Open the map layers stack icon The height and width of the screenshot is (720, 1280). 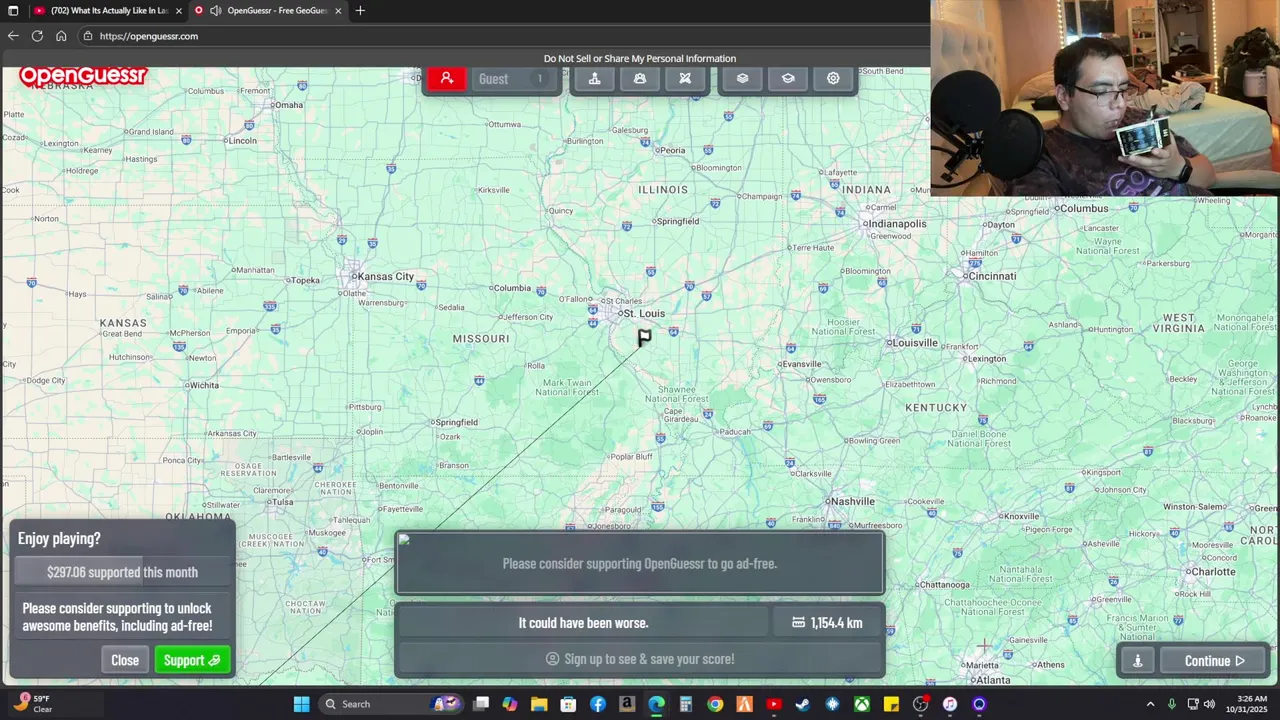click(x=742, y=79)
